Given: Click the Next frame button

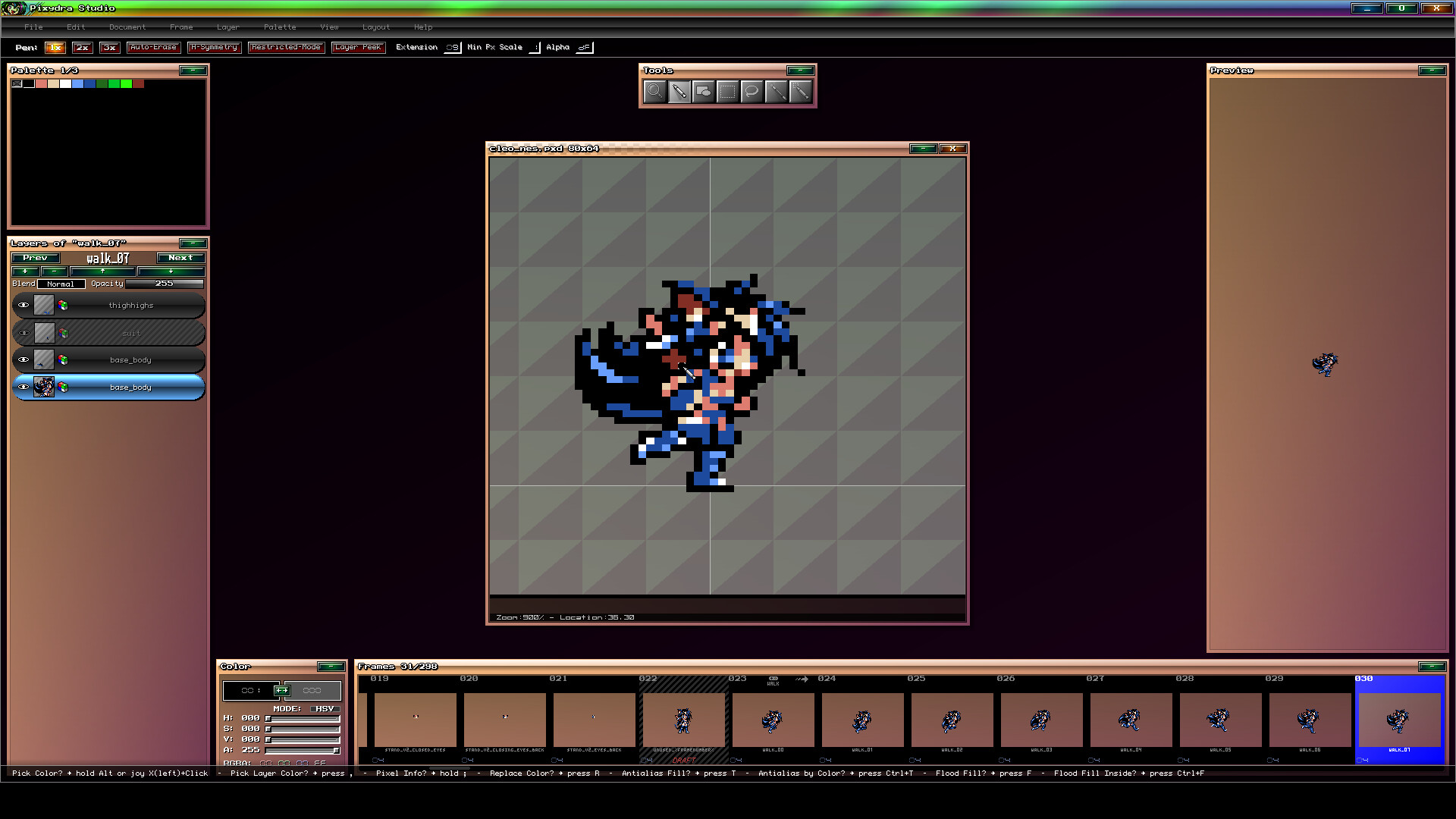Looking at the screenshot, I should tap(180, 258).
